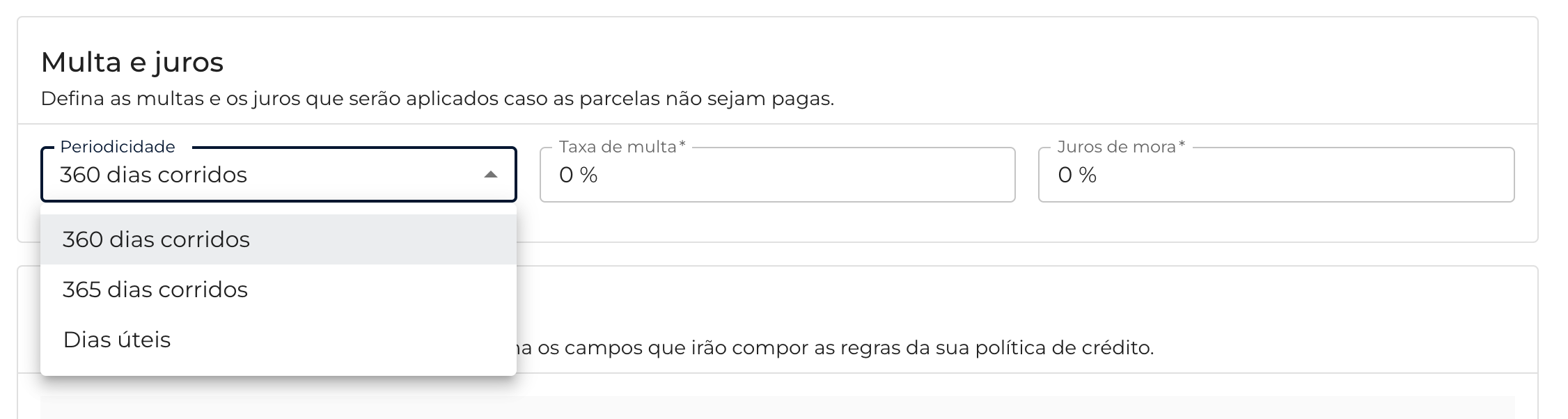Image resolution: width=1568 pixels, height=419 pixels.
Task: Click the 'Periodicidade' field label
Action: tap(117, 147)
